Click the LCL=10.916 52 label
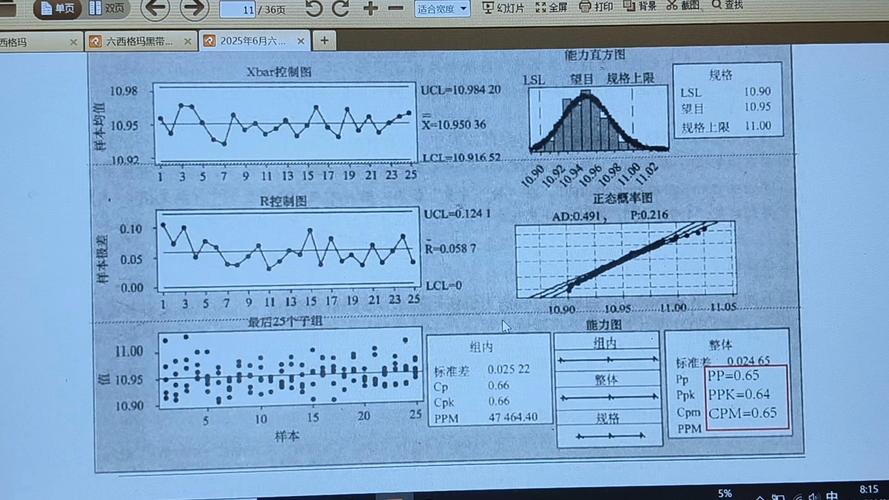 pos(460,157)
